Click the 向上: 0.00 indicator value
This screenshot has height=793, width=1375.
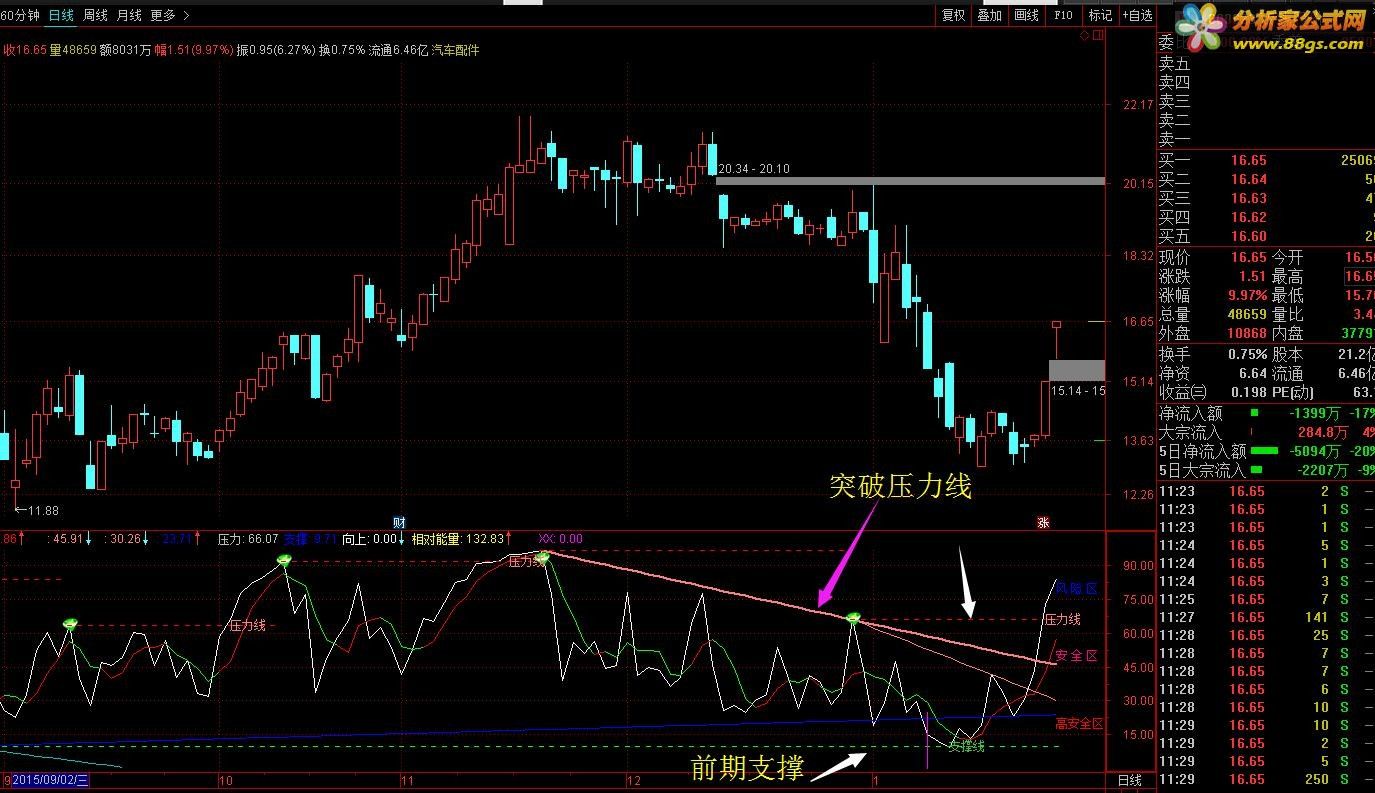tap(370, 539)
